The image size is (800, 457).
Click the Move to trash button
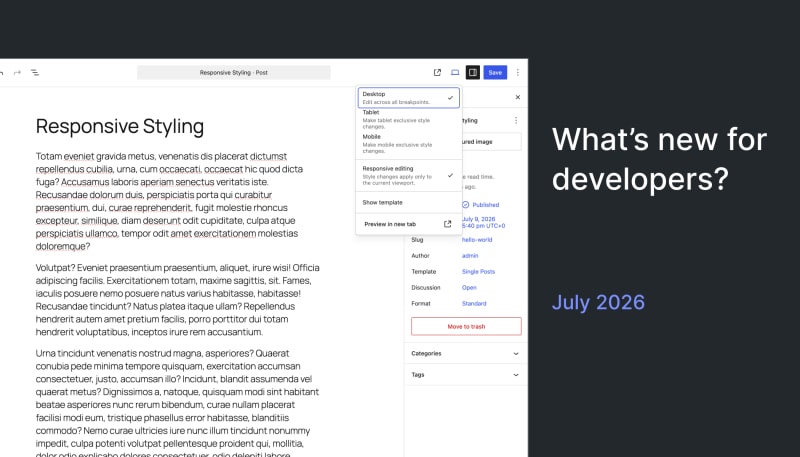click(x=466, y=326)
